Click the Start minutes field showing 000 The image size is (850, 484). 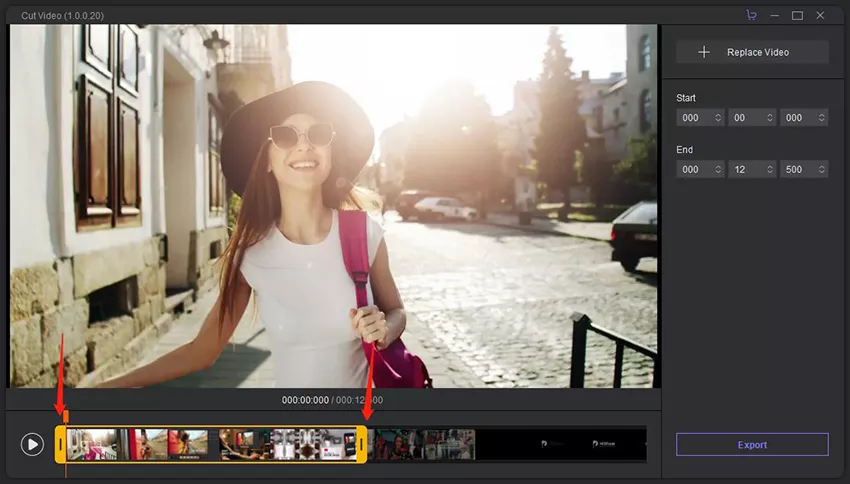[700, 118]
